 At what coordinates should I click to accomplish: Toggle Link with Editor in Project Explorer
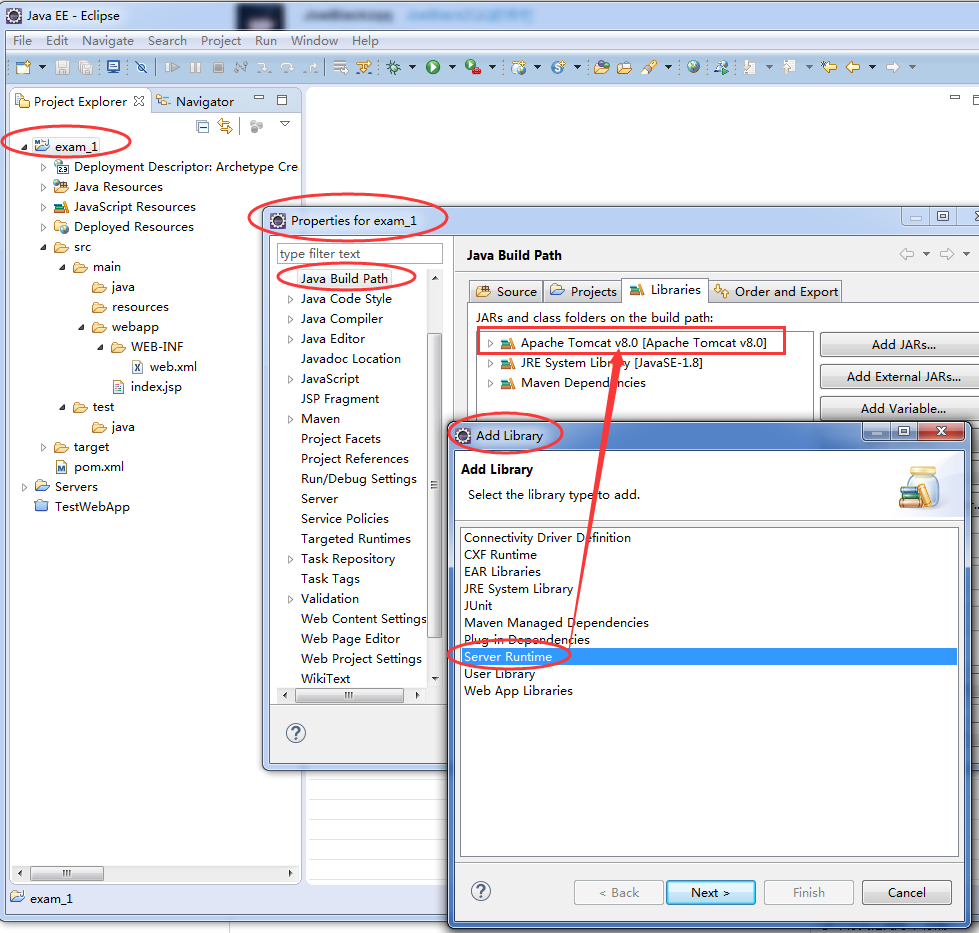click(x=225, y=126)
